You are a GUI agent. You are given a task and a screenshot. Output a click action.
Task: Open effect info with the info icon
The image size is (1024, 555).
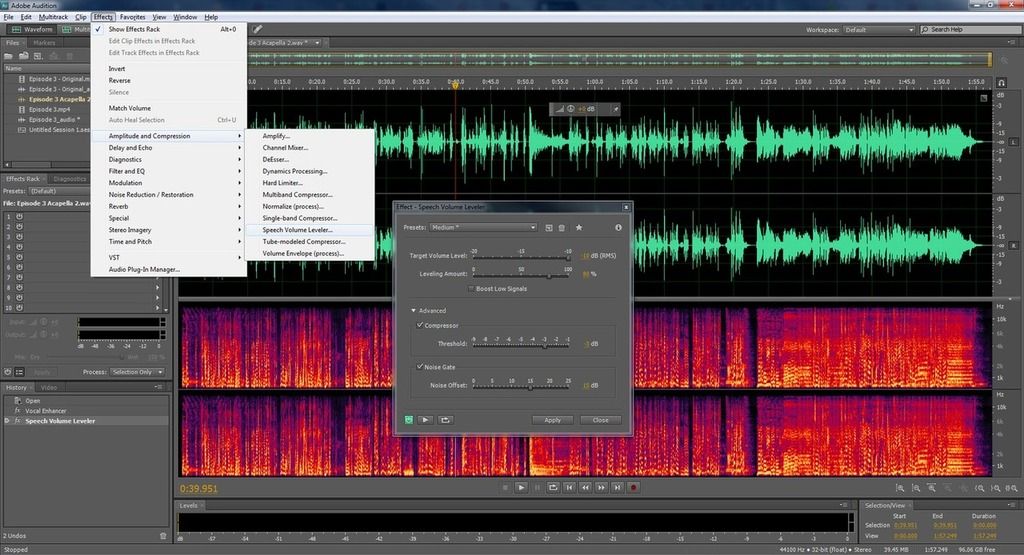618,227
